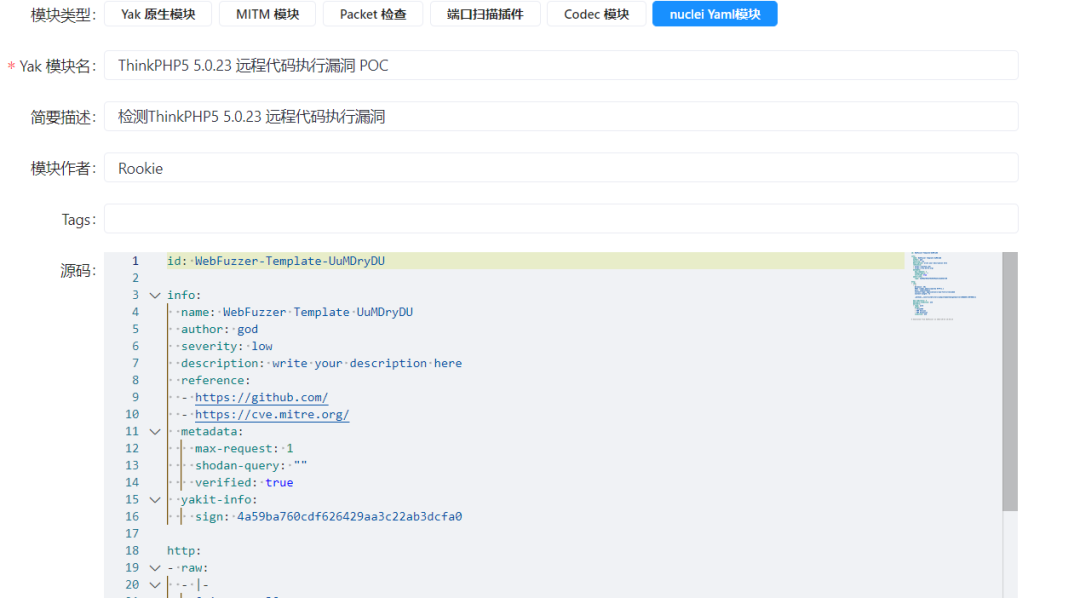Click the empty Tags input field
1080x598 pixels.
pyautogui.click(x=561, y=219)
